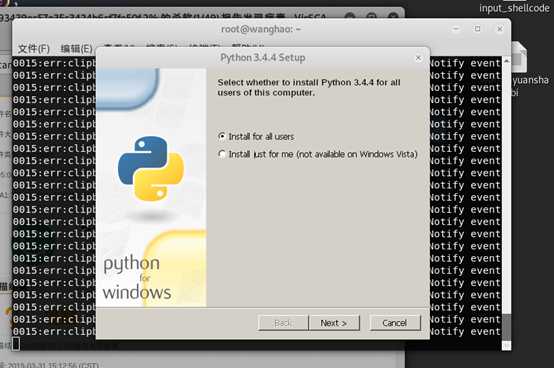Maximize the root@wanghao terminal window
The image size is (554, 368).
click(477, 29)
